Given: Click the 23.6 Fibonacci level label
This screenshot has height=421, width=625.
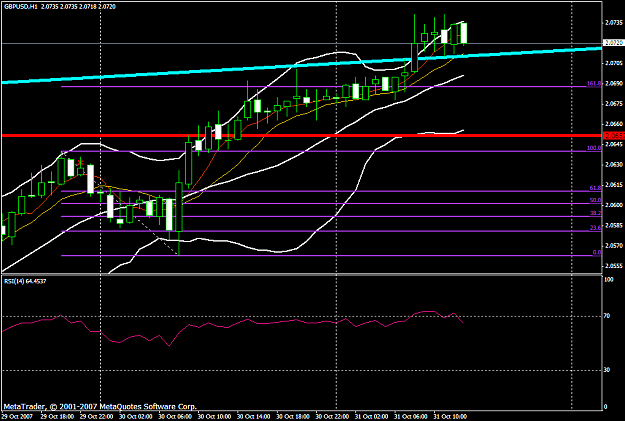Looking at the screenshot, I should [x=595, y=228].
